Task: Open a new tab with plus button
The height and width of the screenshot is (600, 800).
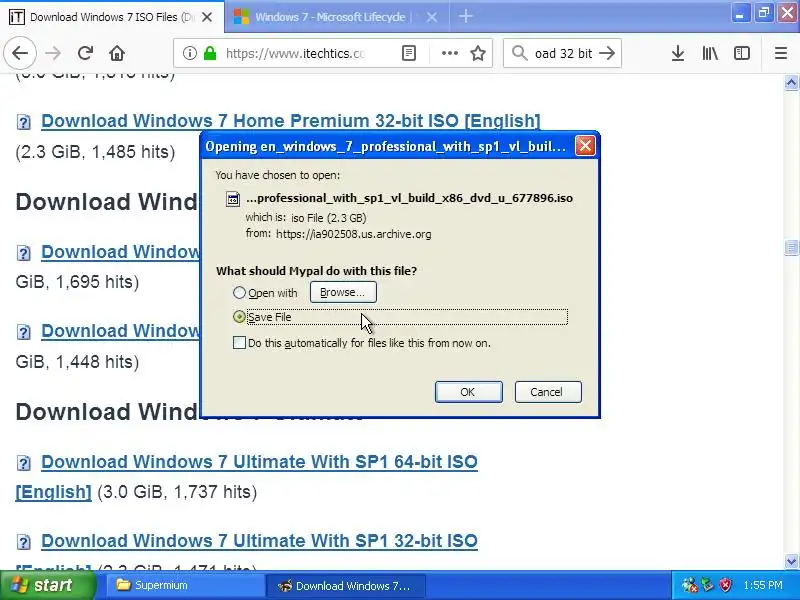Action: [465, 17]
